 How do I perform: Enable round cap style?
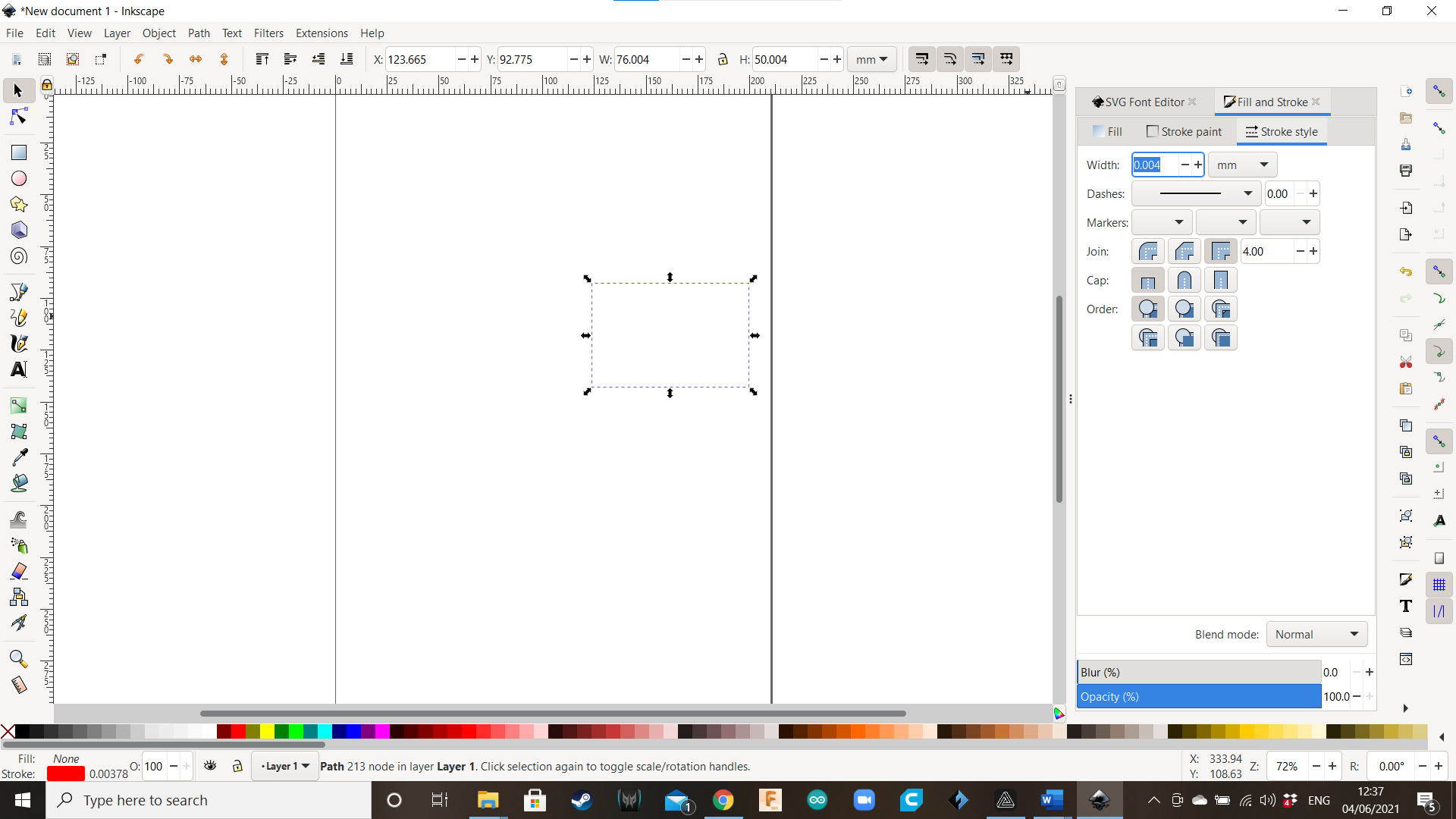pyautogui.click(x=1184, y=281)
